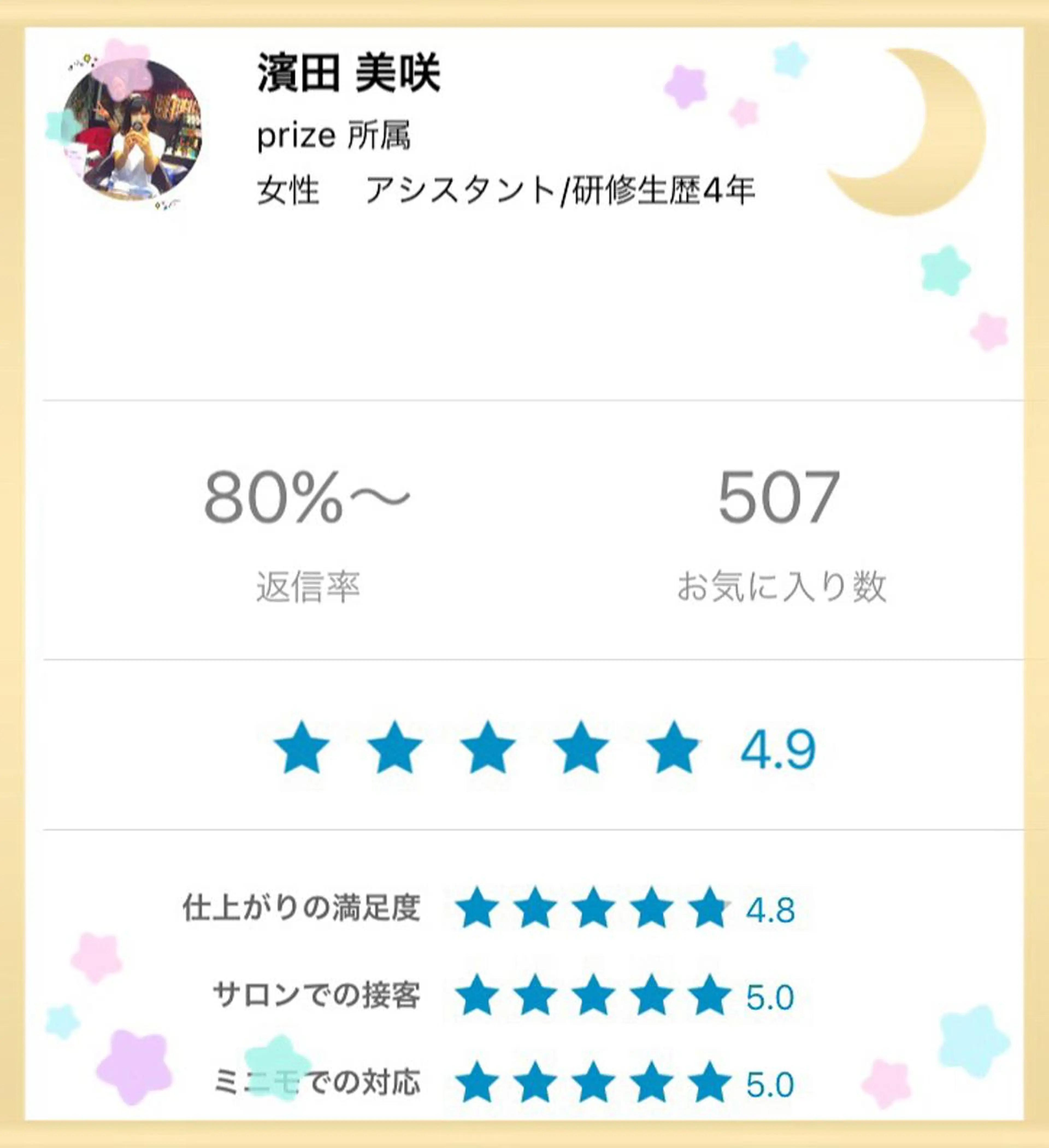Tap the 4.9 overall rating score
The height and width of the screenshot is (1148, 1049).
[x=778, y=749]
